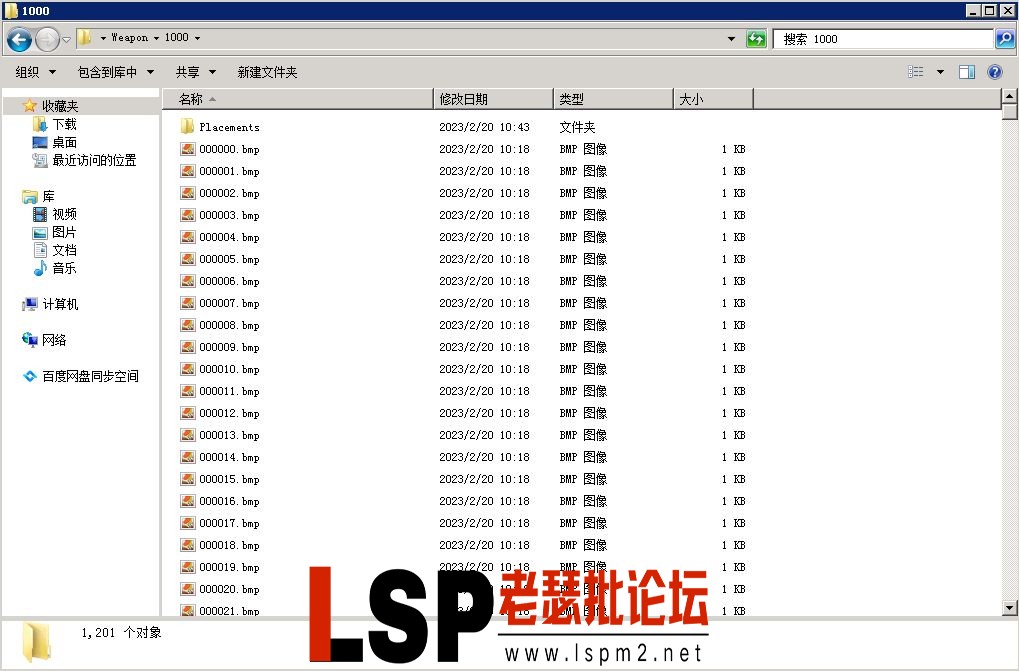Click the back navigation arrow button
This screenshot has height=671, width=1019.
(x=18, y=38)
